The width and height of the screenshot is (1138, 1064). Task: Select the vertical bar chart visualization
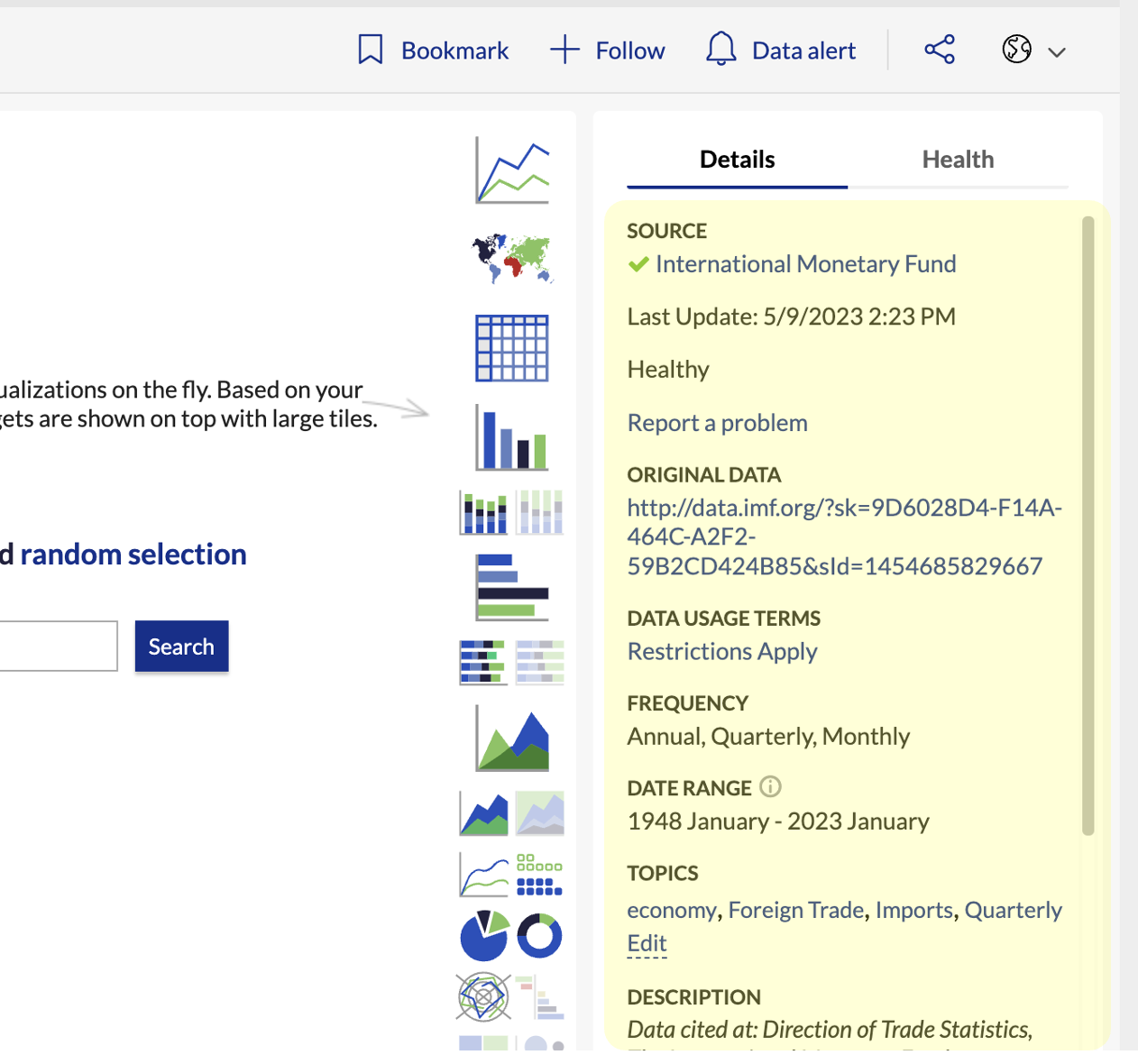[x=512, y=437]
